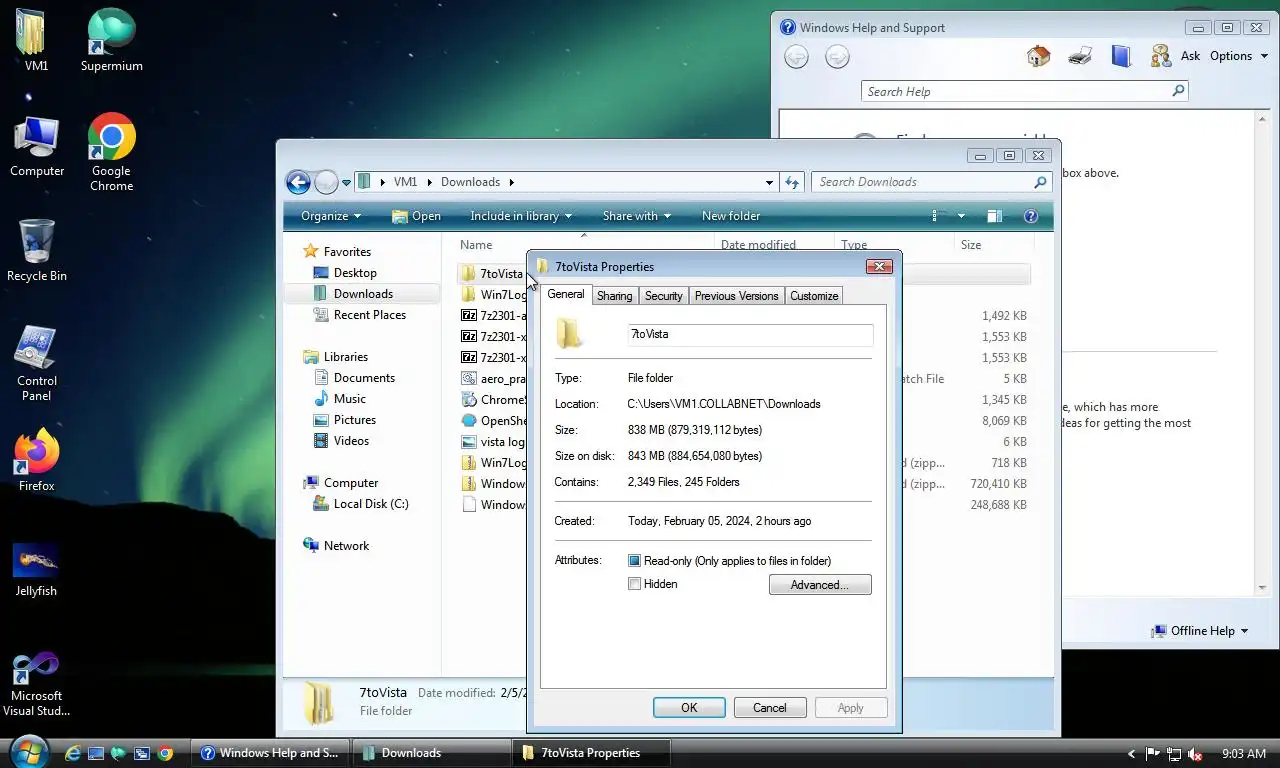Click the Search Help magnifier icon
The image size is (1280, 768).
coord(1178,91)
